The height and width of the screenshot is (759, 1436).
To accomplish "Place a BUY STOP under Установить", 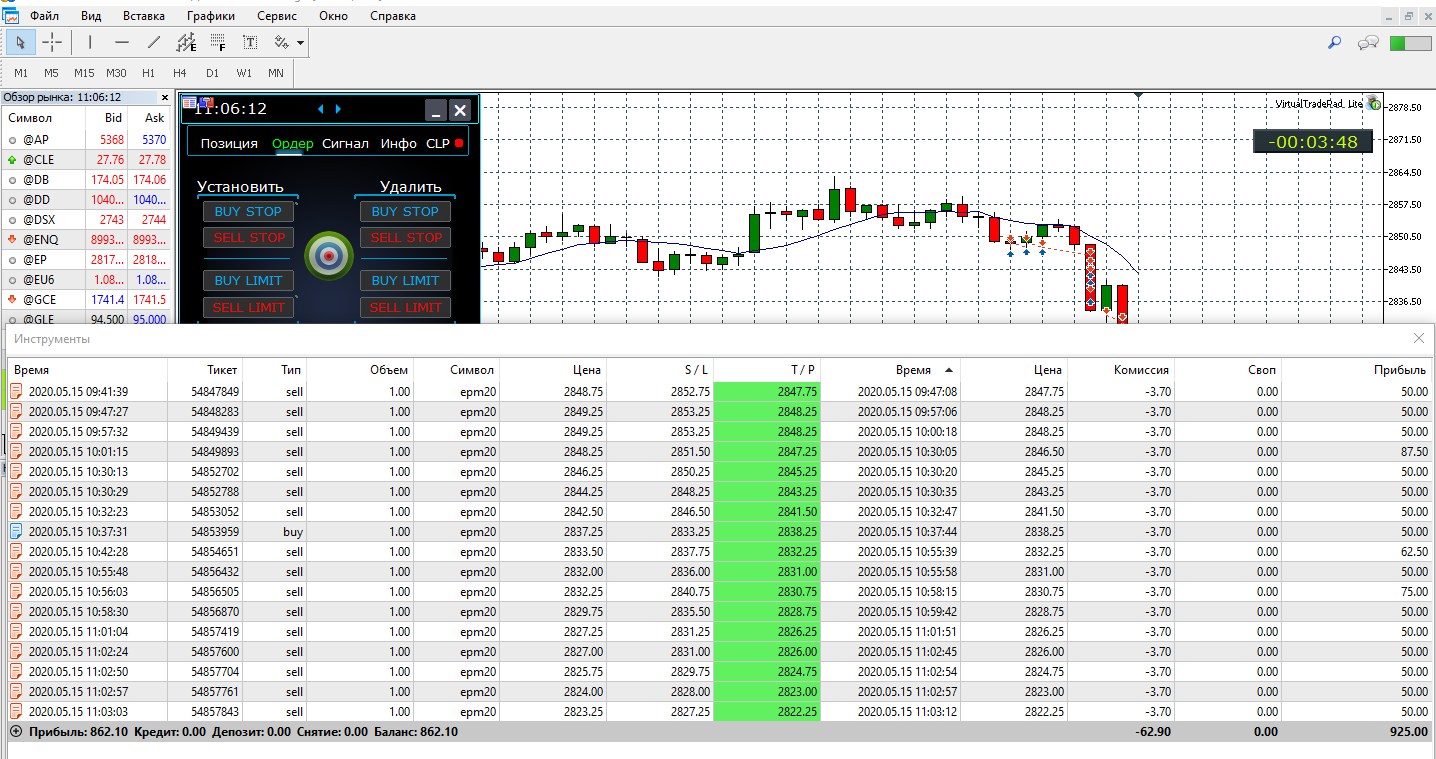I will (x=249, y=212).
